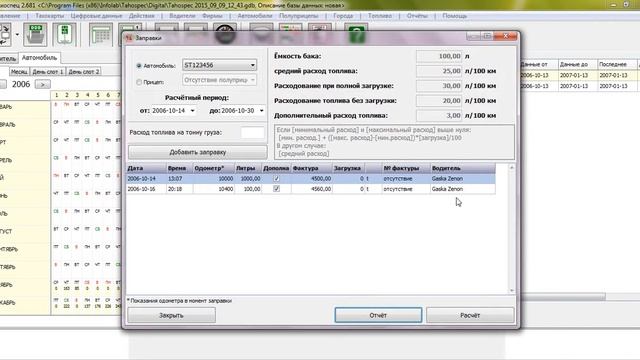Viewport: 640px width, 360px height.
Task: Sort by the Водитель column header
Action: pyautogui.click(x=462, y=168)
